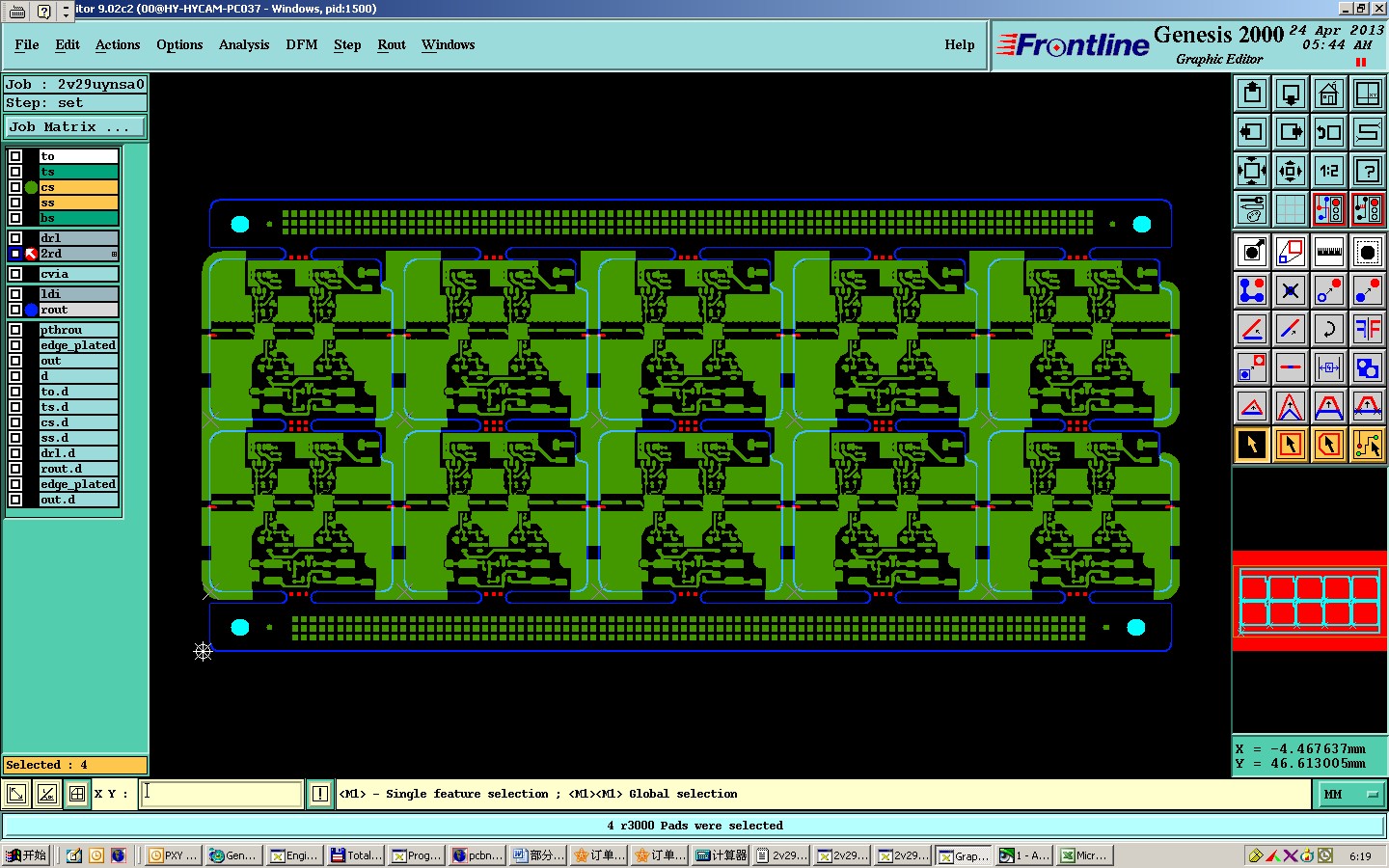Open the wrench and palette settings icon
This screenshot has height=868, width=1389.
[1252, 209]
